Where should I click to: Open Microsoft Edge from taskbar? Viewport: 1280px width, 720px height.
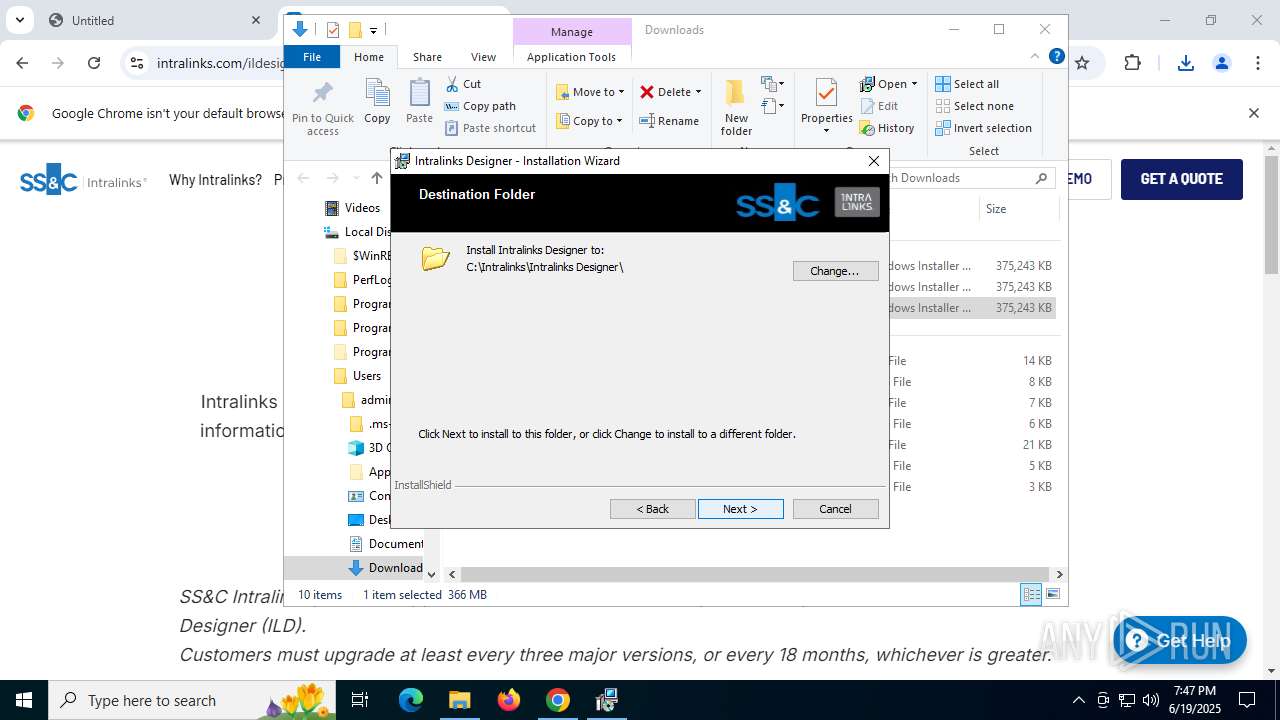tap(411, 700)
